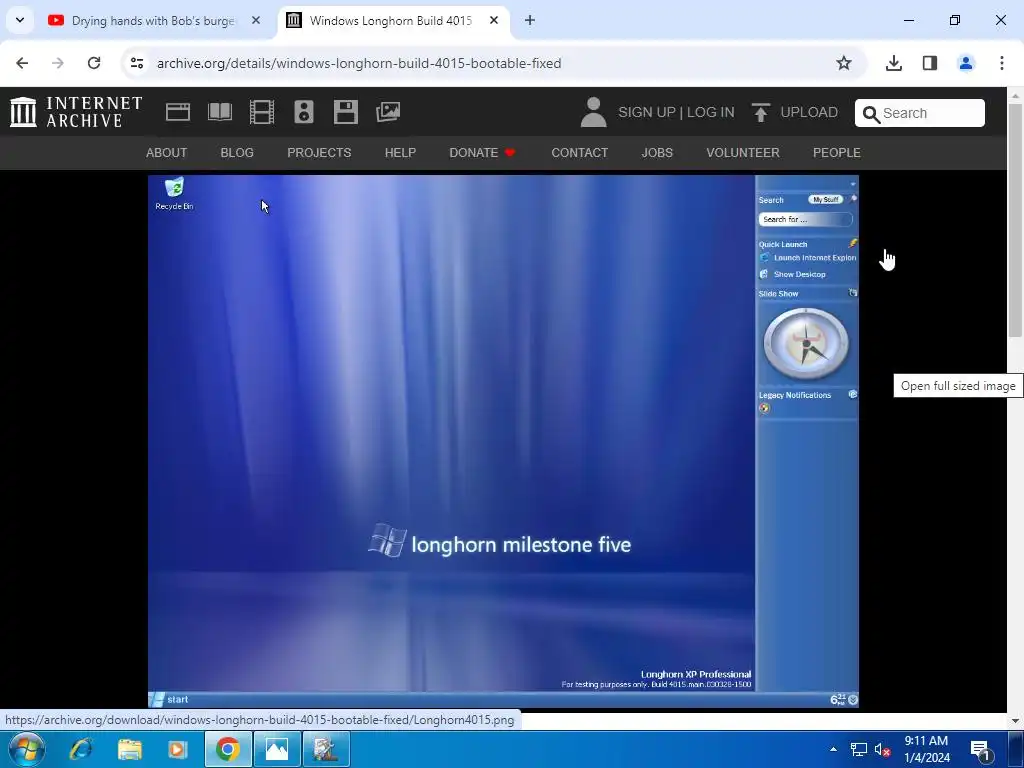Go forward to the next page

click(58, 63)
